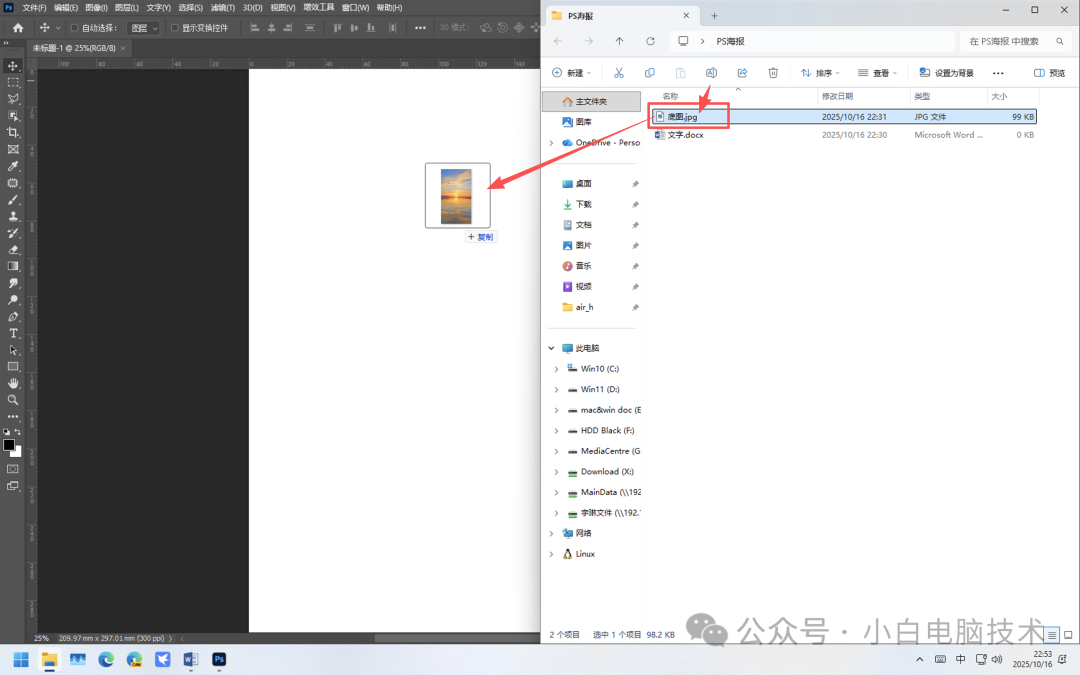Click the Cut icon in Explorer toolbar
1080x675 pixels.
click(619, 72)
